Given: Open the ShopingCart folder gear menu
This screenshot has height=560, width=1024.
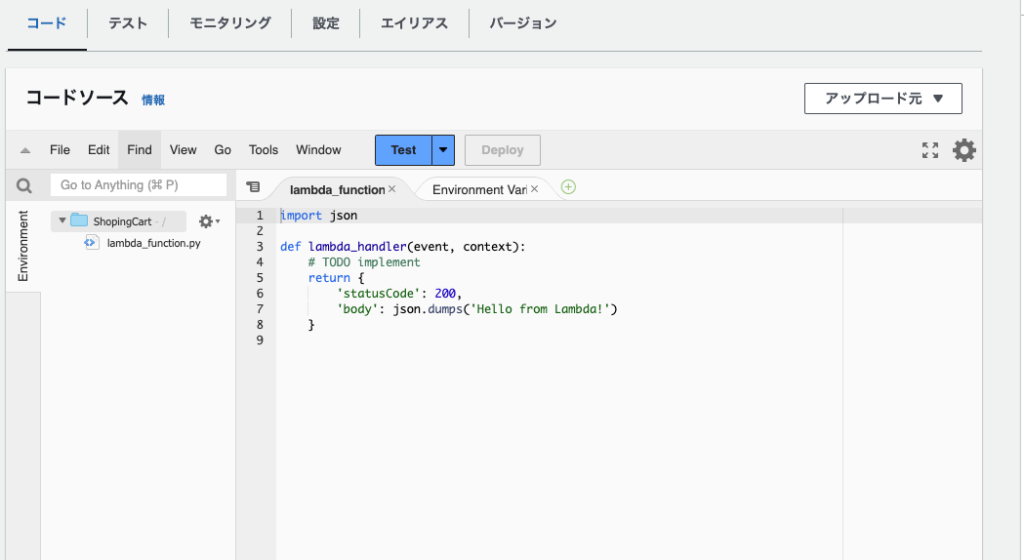Looking at the screenshot, I should click(209, 221).
